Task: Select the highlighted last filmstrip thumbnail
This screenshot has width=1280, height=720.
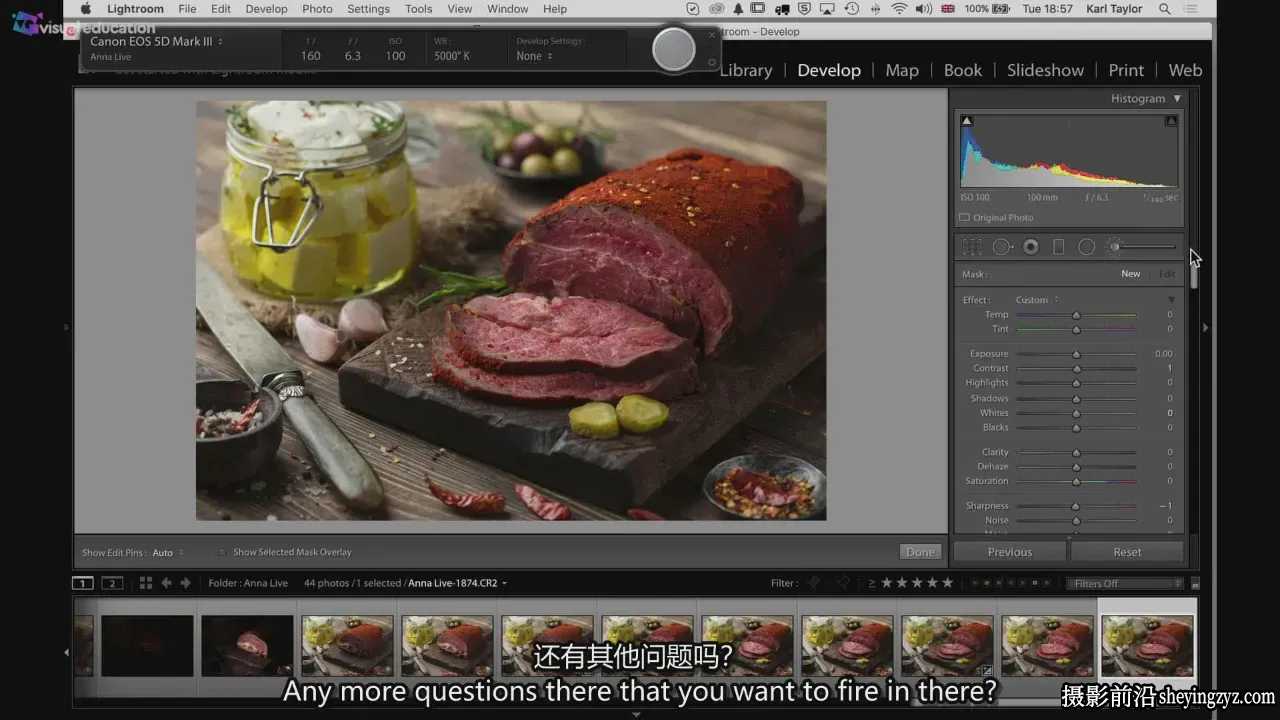Action: 1147,646
